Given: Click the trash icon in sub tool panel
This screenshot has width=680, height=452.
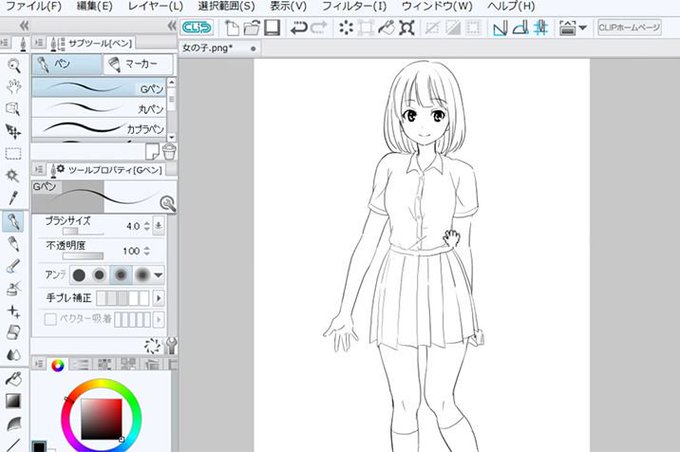Looking at the screenshot, I should (x=169, y=151).
